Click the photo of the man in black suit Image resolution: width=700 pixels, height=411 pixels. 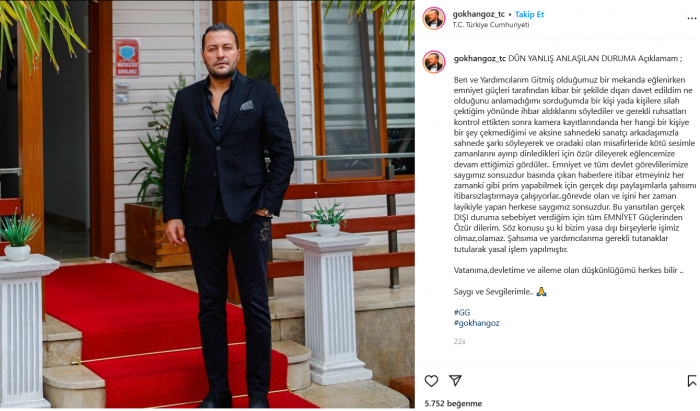(x=207, y=204)
